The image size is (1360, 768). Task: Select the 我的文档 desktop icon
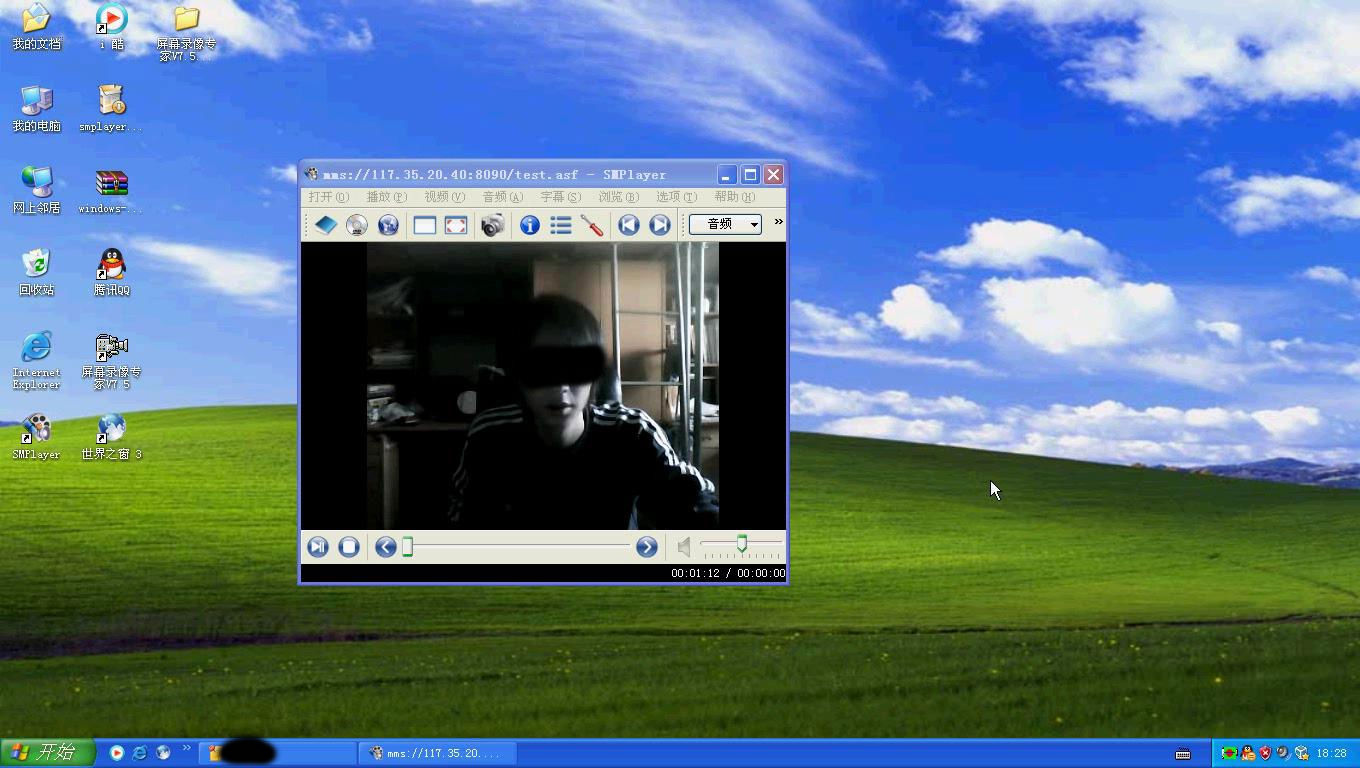[x=36, y=27]
